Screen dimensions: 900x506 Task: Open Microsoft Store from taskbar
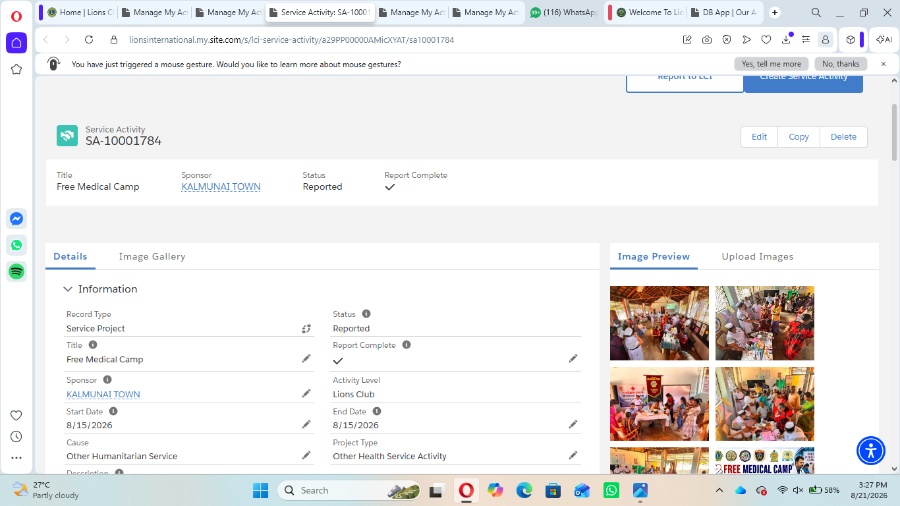553,491
